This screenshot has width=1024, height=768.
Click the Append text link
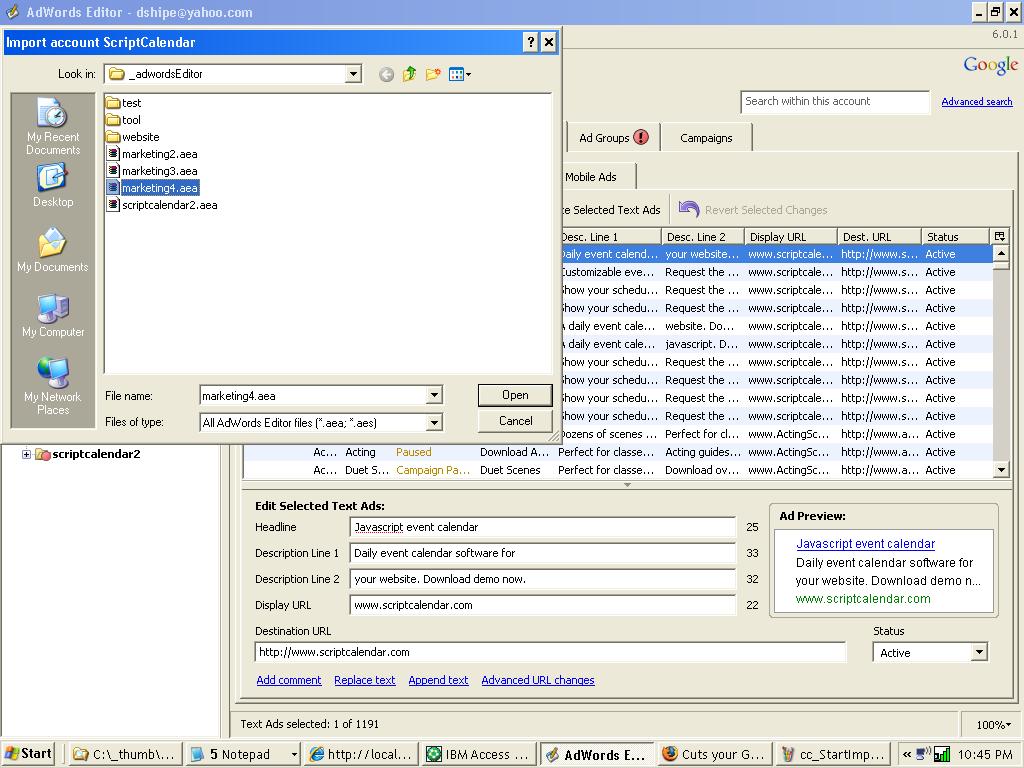[x=438, y=680]
